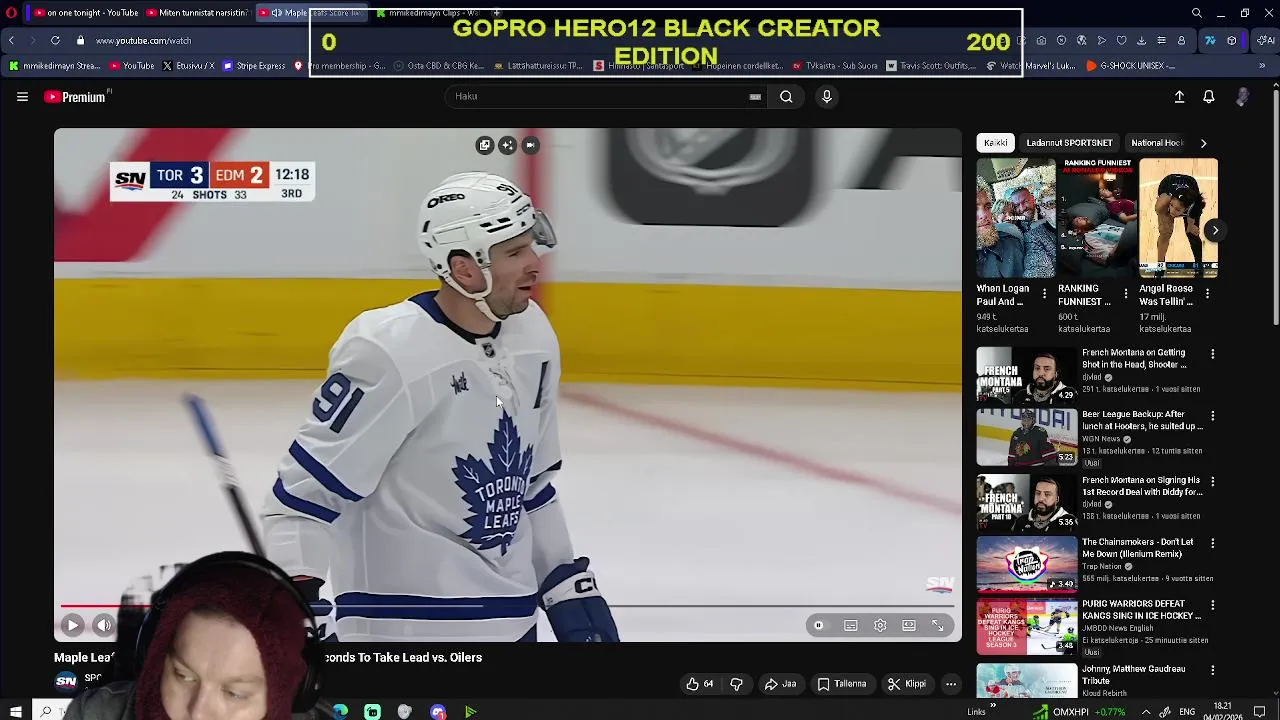Screen dimensions: 1280x720
Task: Open Windows Start button
Action: 15,712
